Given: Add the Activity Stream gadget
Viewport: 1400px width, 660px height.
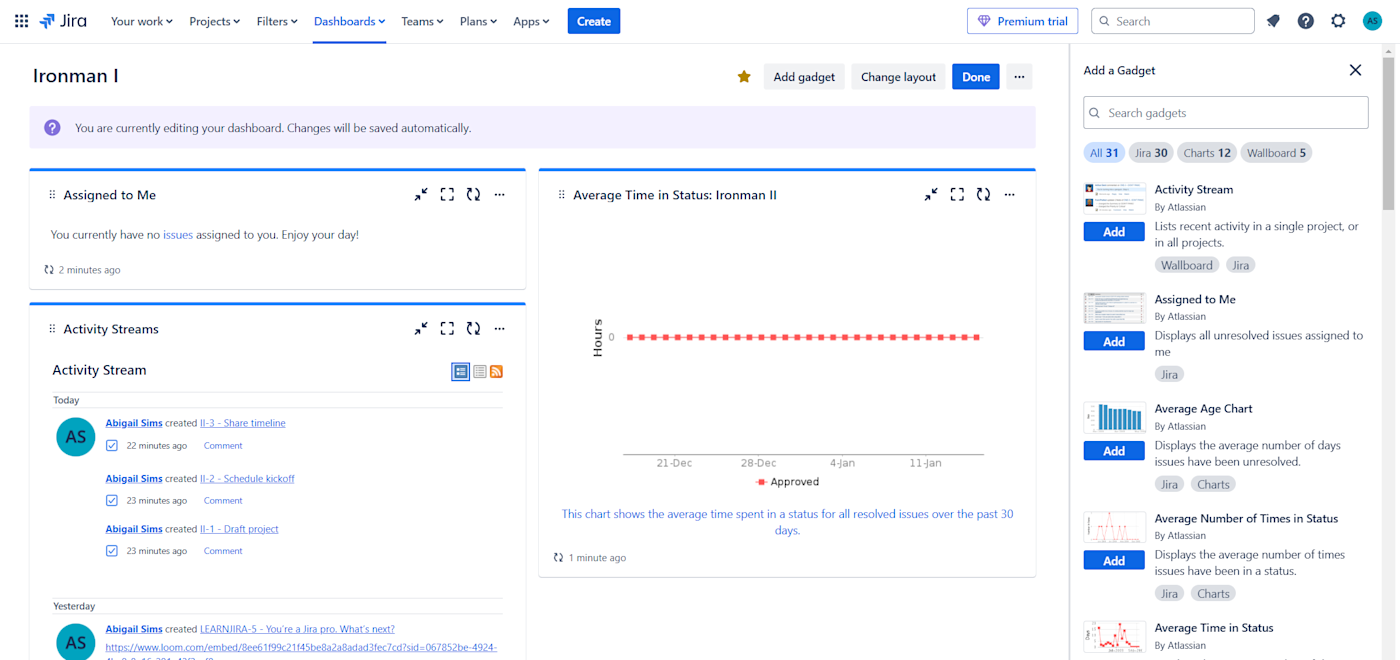Looking at the screenshot, I should coord(1114,231).
